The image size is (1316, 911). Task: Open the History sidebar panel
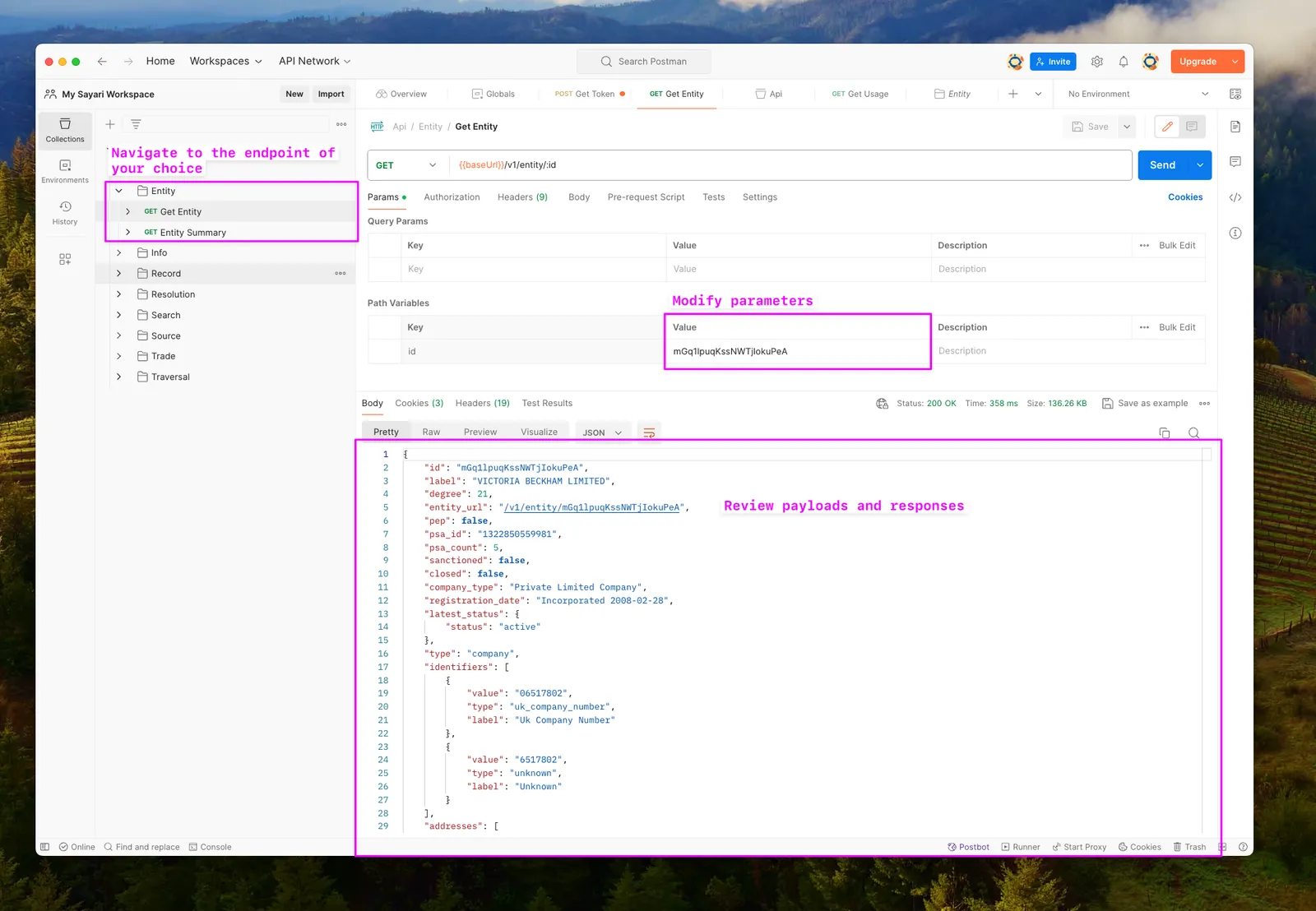(x=65, y=212)
